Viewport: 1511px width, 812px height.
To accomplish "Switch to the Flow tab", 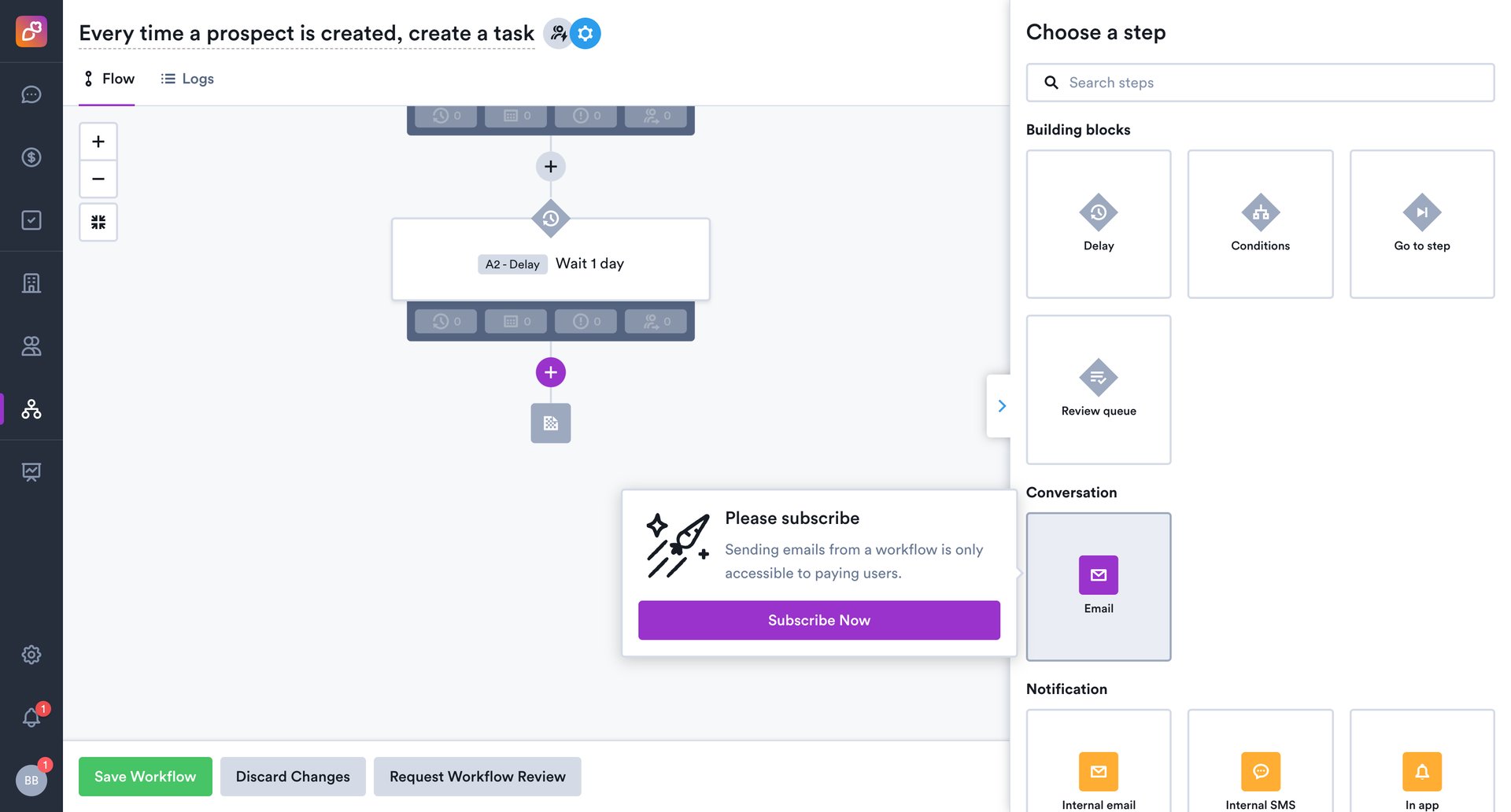I will [108, 79].
